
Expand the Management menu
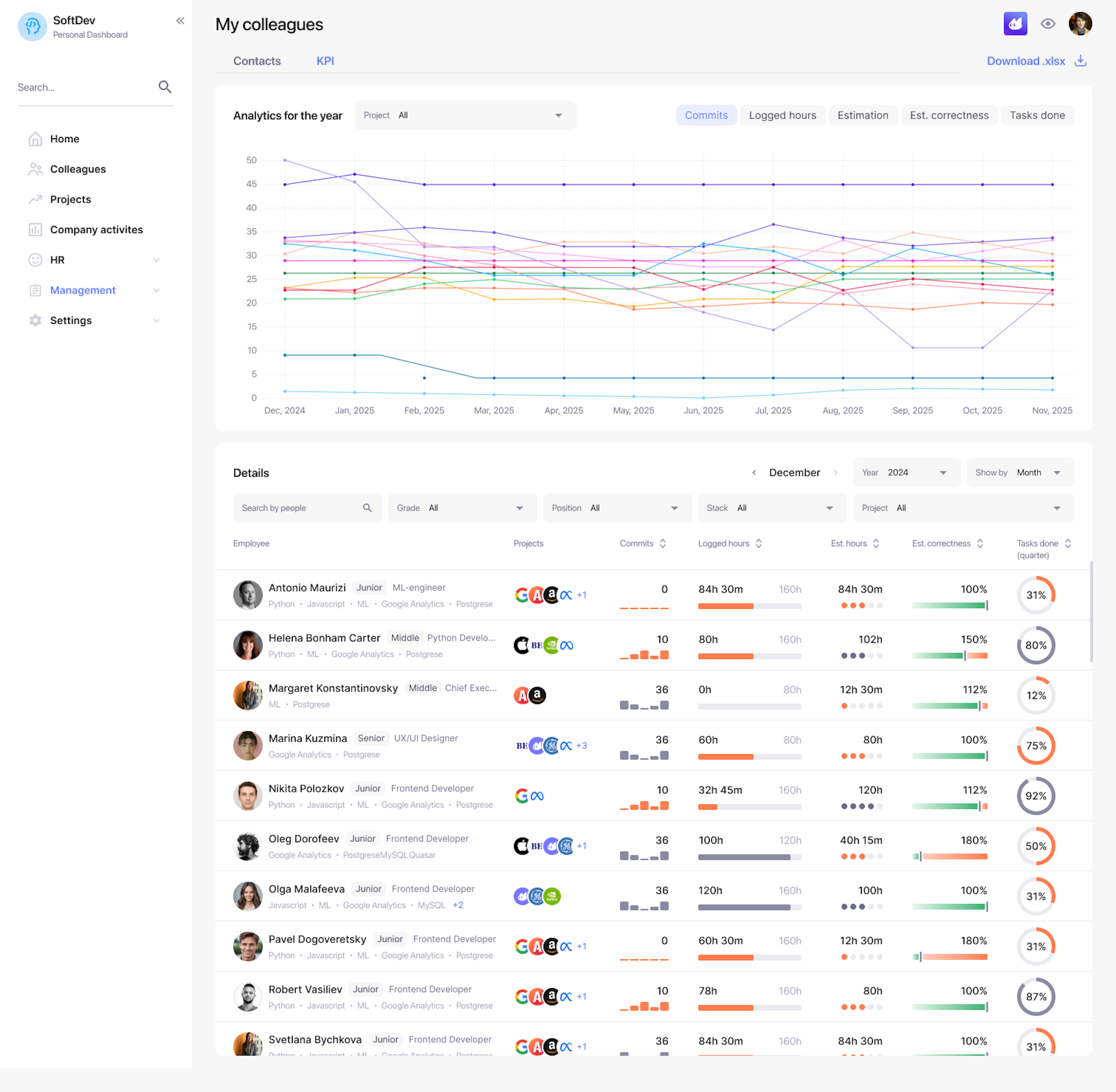pos(156,290)
